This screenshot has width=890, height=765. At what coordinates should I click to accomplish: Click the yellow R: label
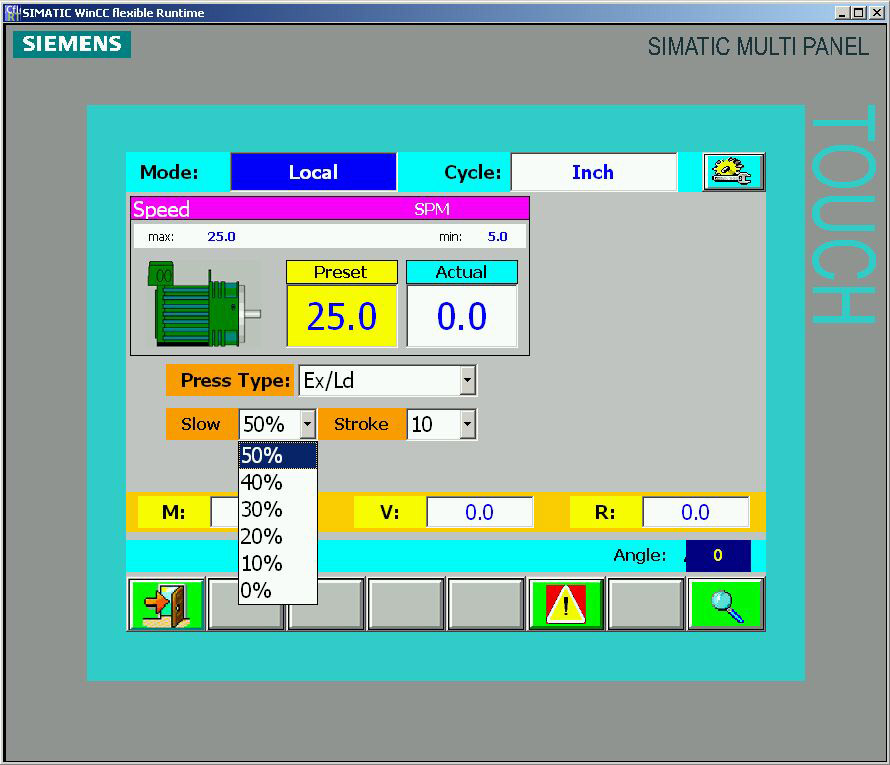[606, 512]
